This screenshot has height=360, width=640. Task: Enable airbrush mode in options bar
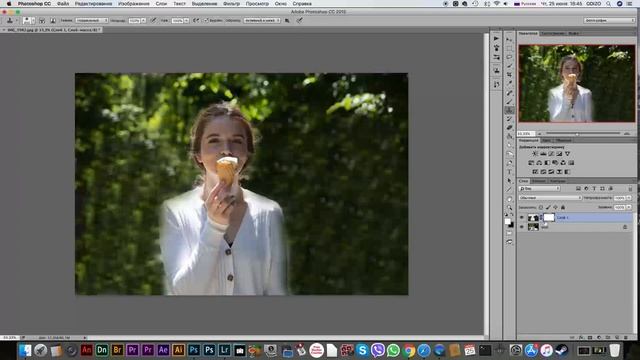(196, 20)
